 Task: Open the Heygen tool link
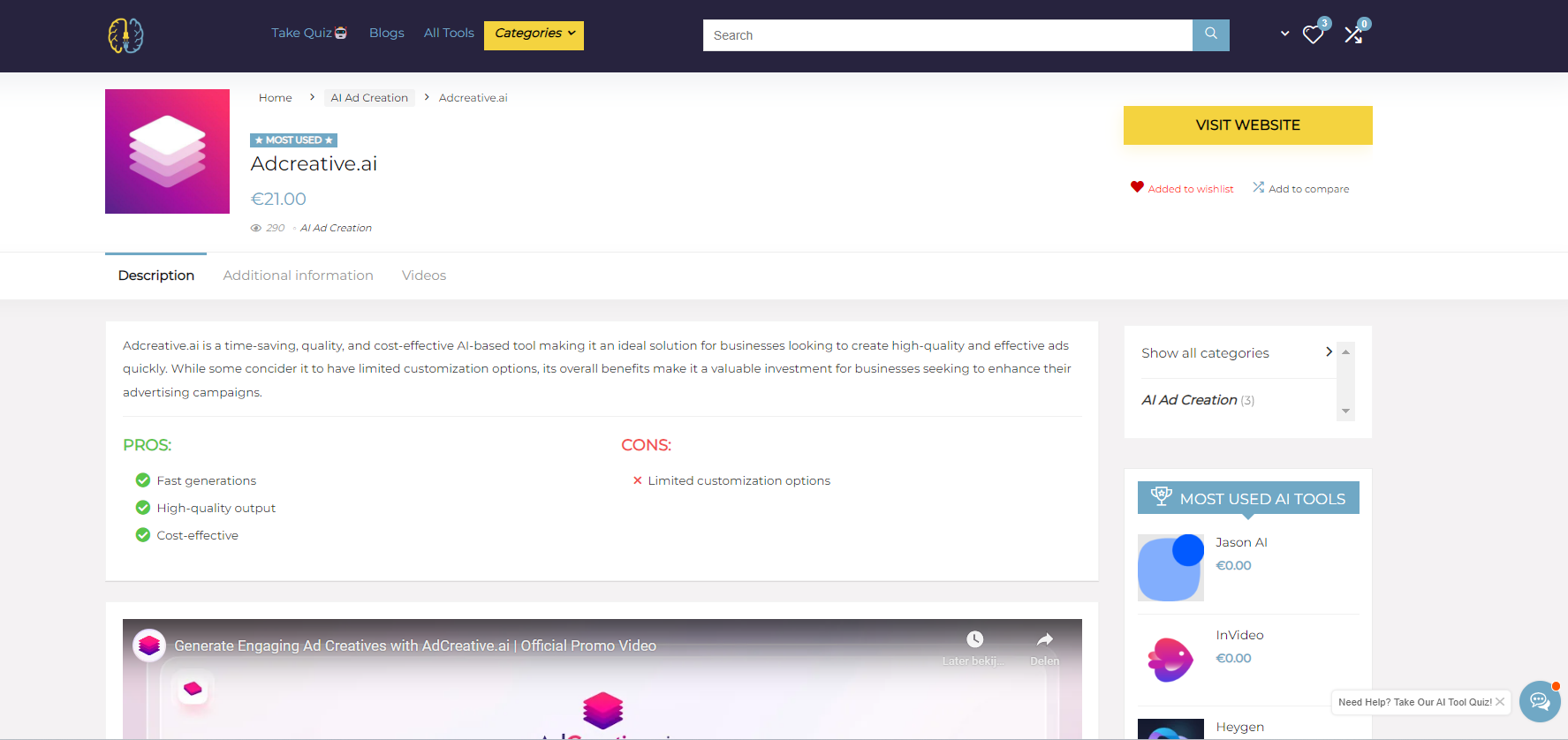click(1239, 727)
